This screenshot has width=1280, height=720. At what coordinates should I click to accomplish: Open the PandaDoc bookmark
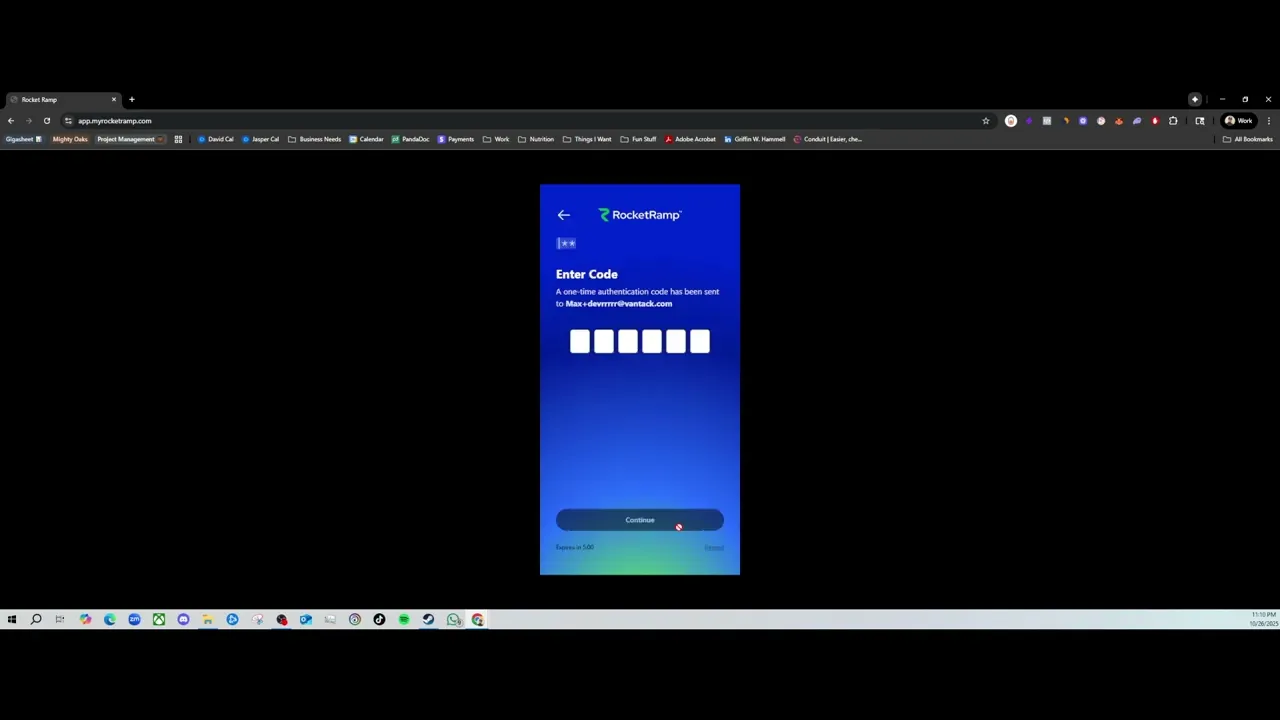point(410,139)
